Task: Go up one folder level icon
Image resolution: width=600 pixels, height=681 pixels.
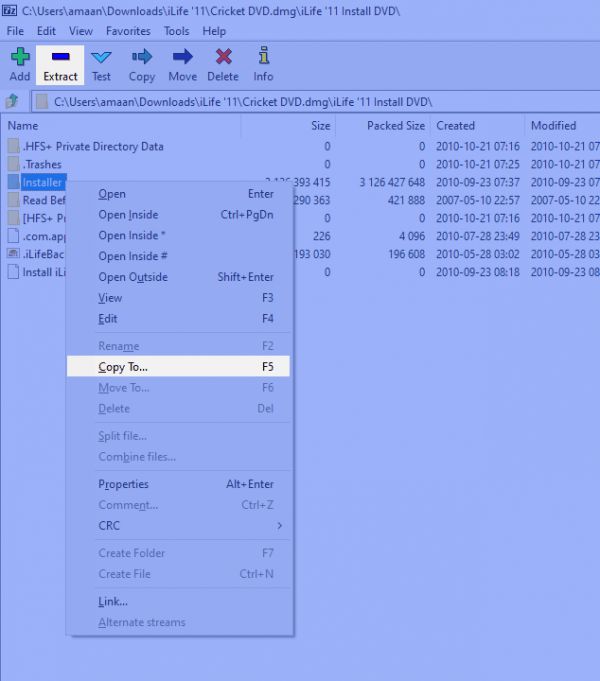Action: point(13,101)
